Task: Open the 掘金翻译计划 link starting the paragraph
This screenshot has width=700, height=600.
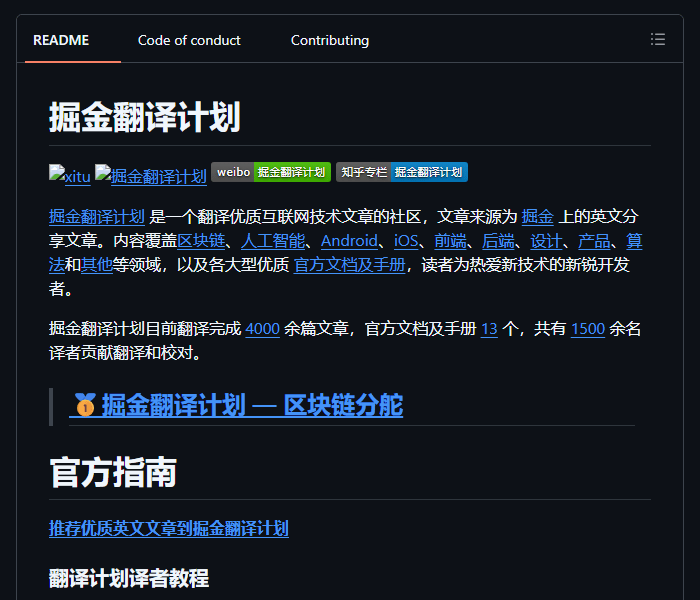Action: (97, 217)
